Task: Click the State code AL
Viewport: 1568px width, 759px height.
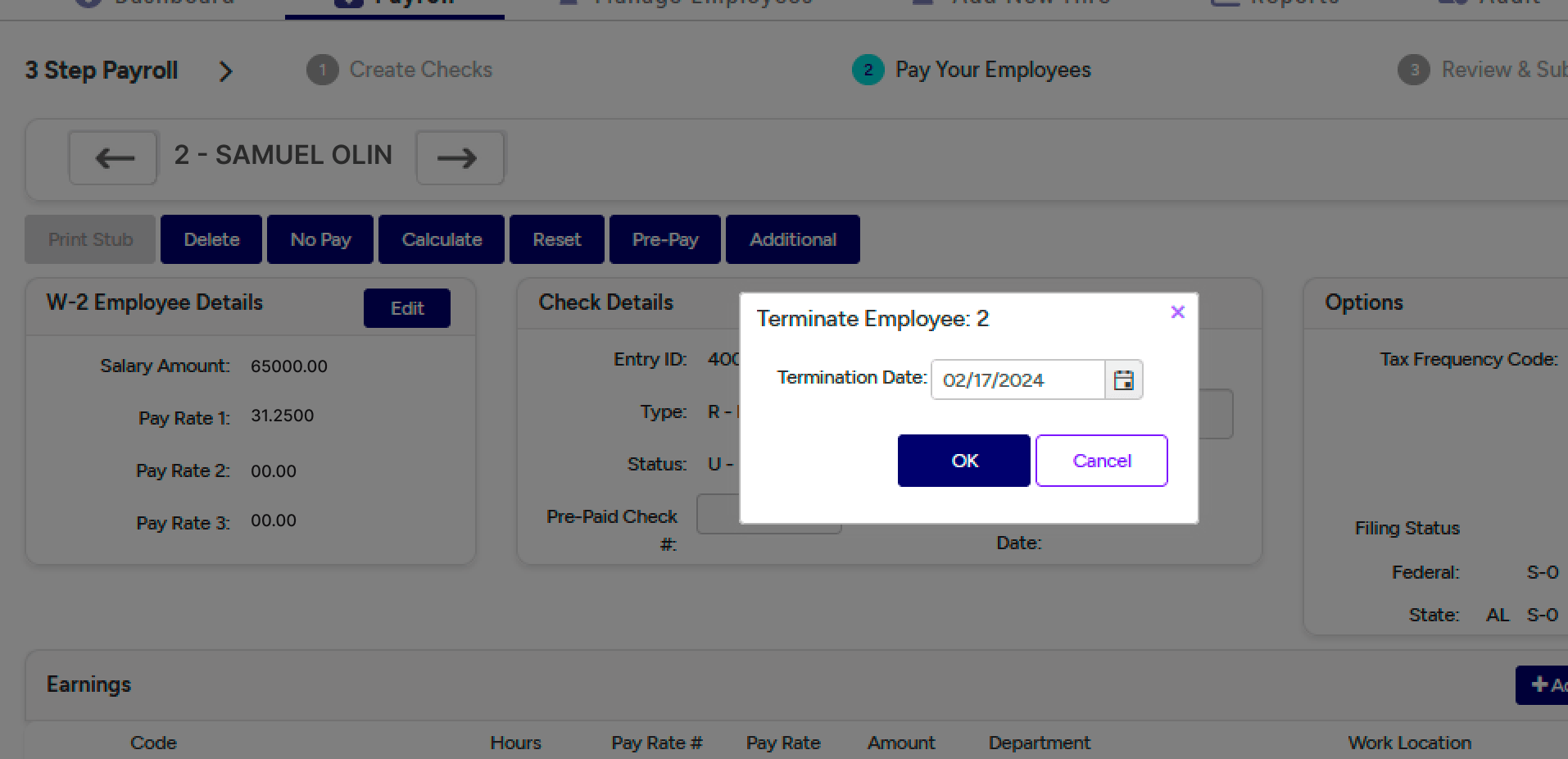Action: pyautogui.click(x=1498, y=615)
